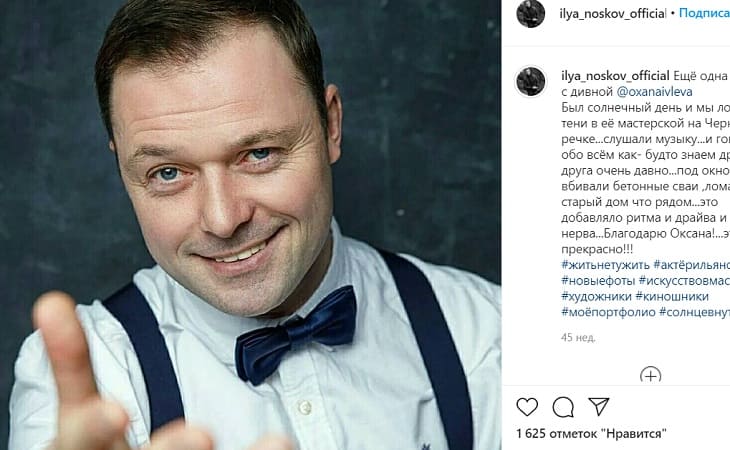The image size is (730, 450).
Task: Share the post via paper plane icon
Action: pos(599,407)
